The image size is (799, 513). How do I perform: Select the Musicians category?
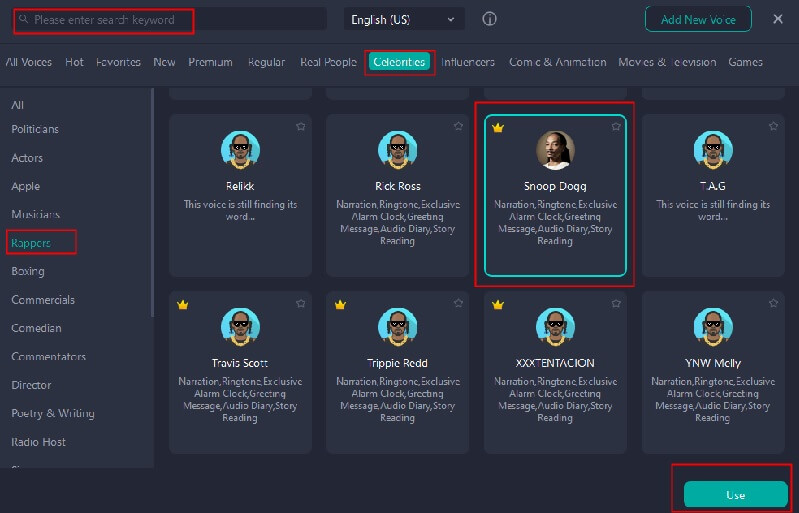coord(36,214)
